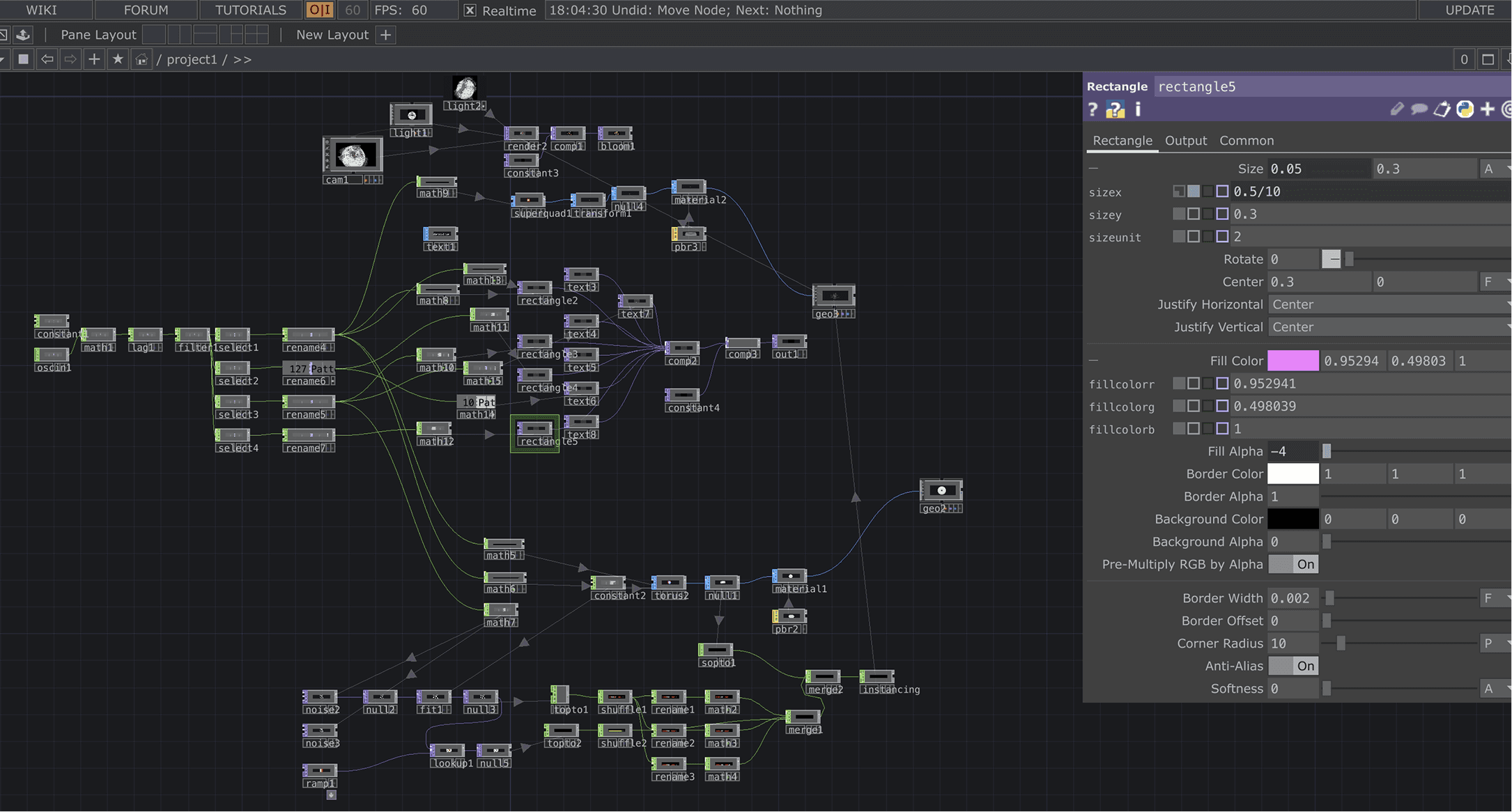This screenshot has width=1512, height=812.
Task: Switch to the Output tab
Action: [x=1185, y=141]
